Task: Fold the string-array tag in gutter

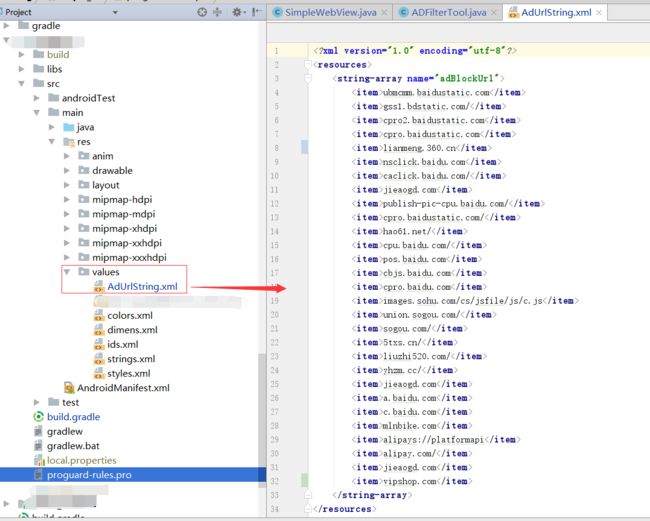Action: [x=308, y=78]
